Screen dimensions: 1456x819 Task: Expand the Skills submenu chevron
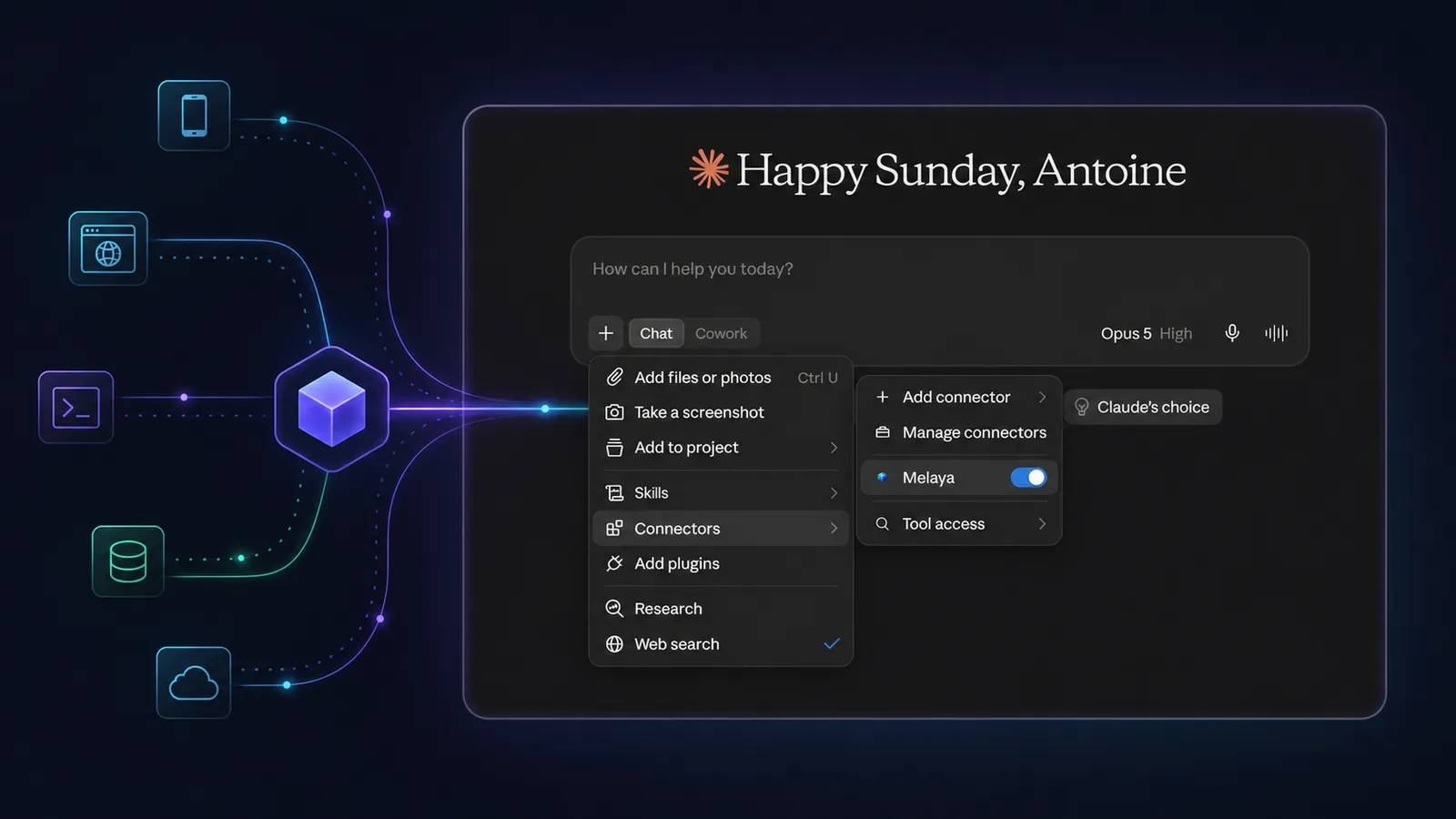(834, 492)
